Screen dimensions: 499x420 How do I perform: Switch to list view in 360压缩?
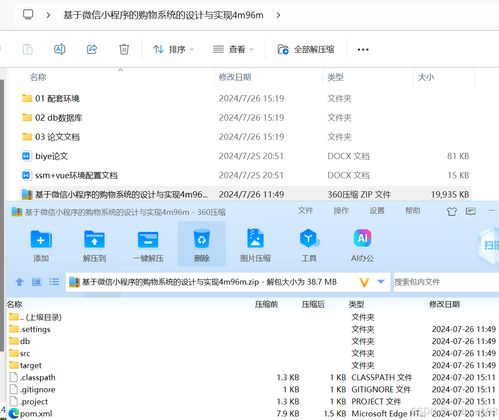point(54,282)
